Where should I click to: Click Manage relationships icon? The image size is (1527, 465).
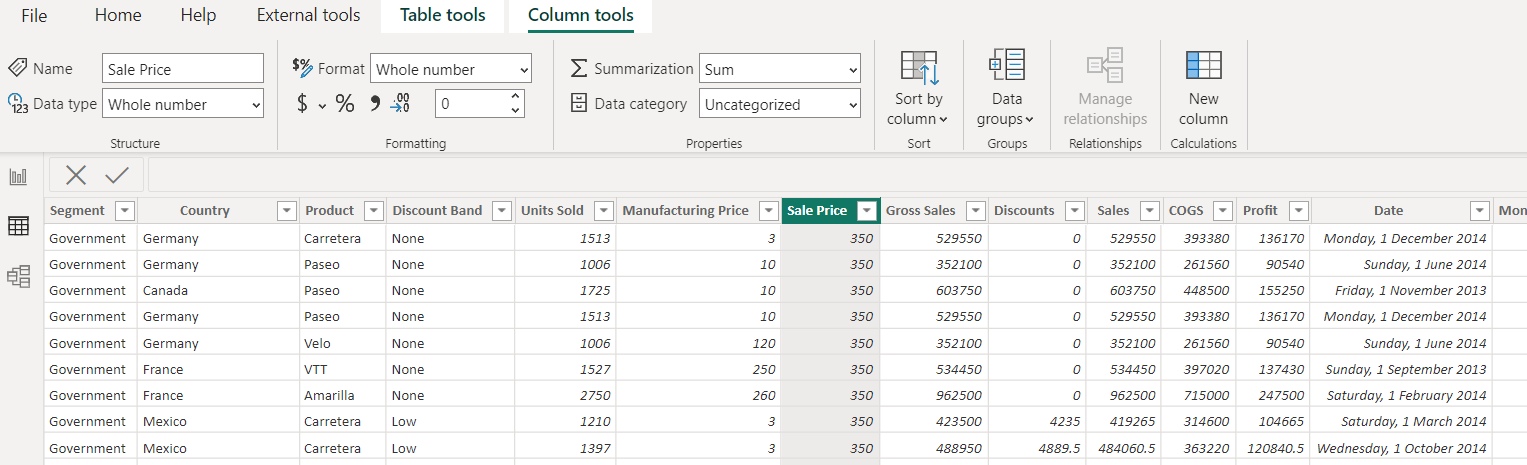click(x=1105, y=66)
